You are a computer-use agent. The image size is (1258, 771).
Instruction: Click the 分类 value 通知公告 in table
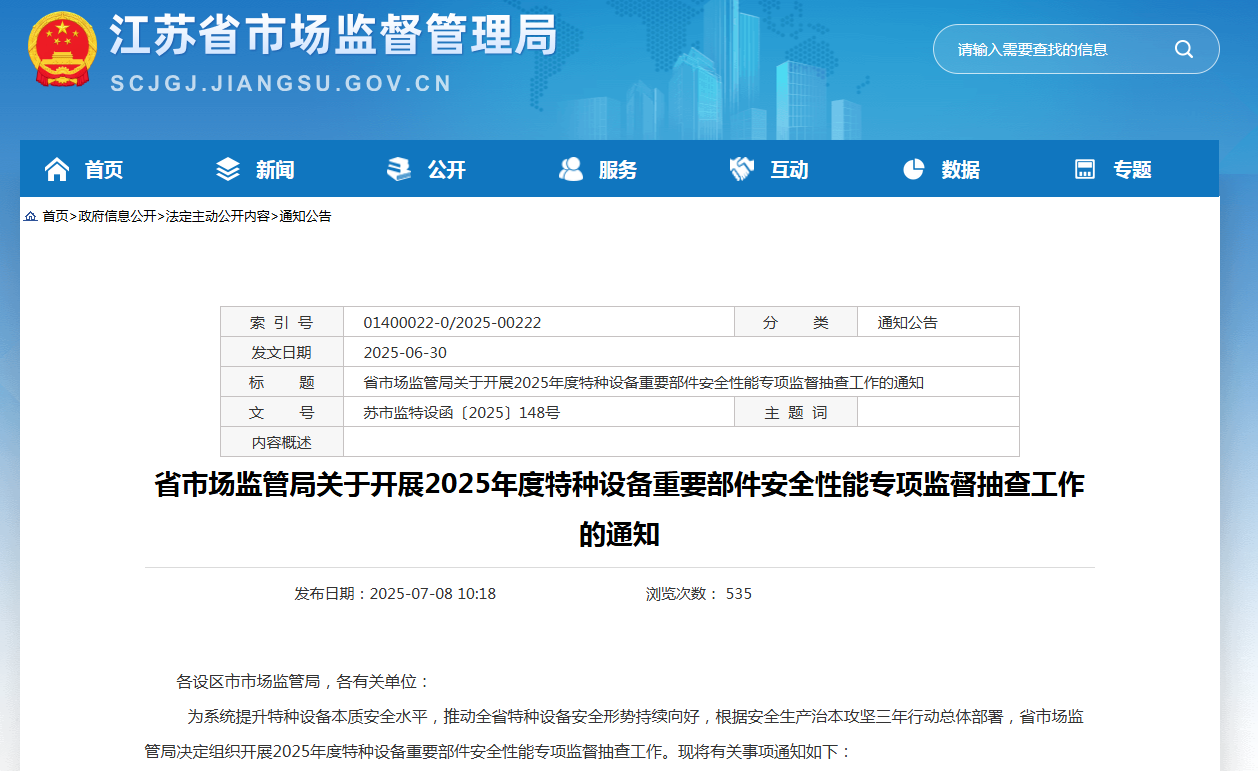point(908,323)
